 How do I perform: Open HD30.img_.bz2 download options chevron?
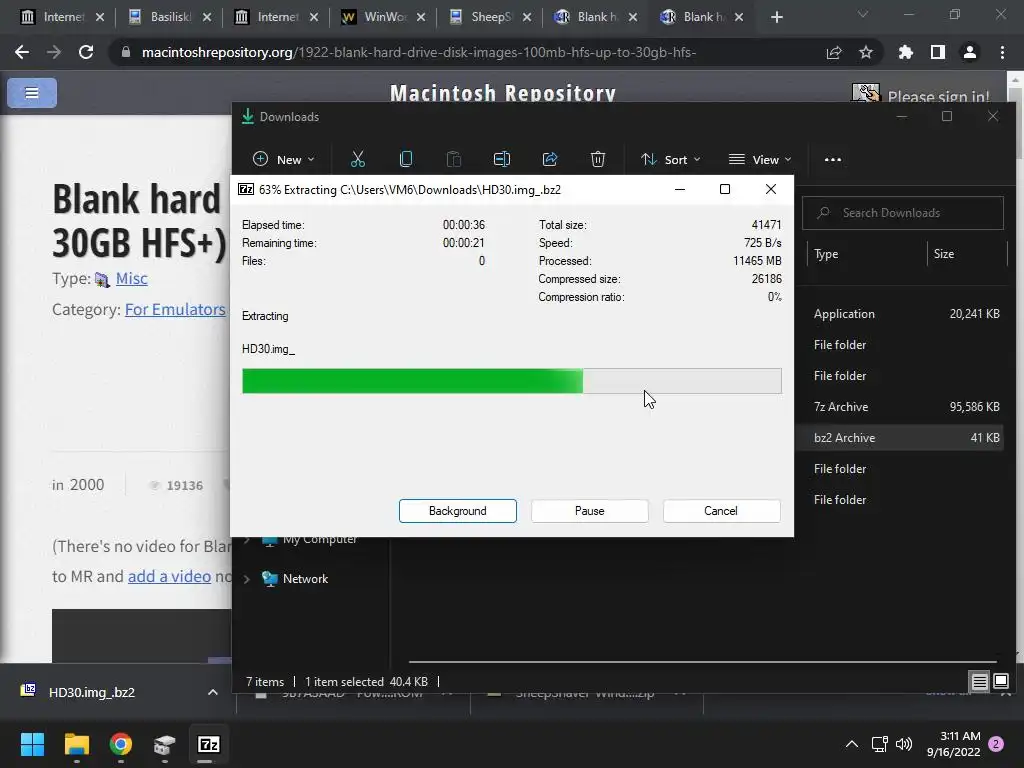[213, 692]
